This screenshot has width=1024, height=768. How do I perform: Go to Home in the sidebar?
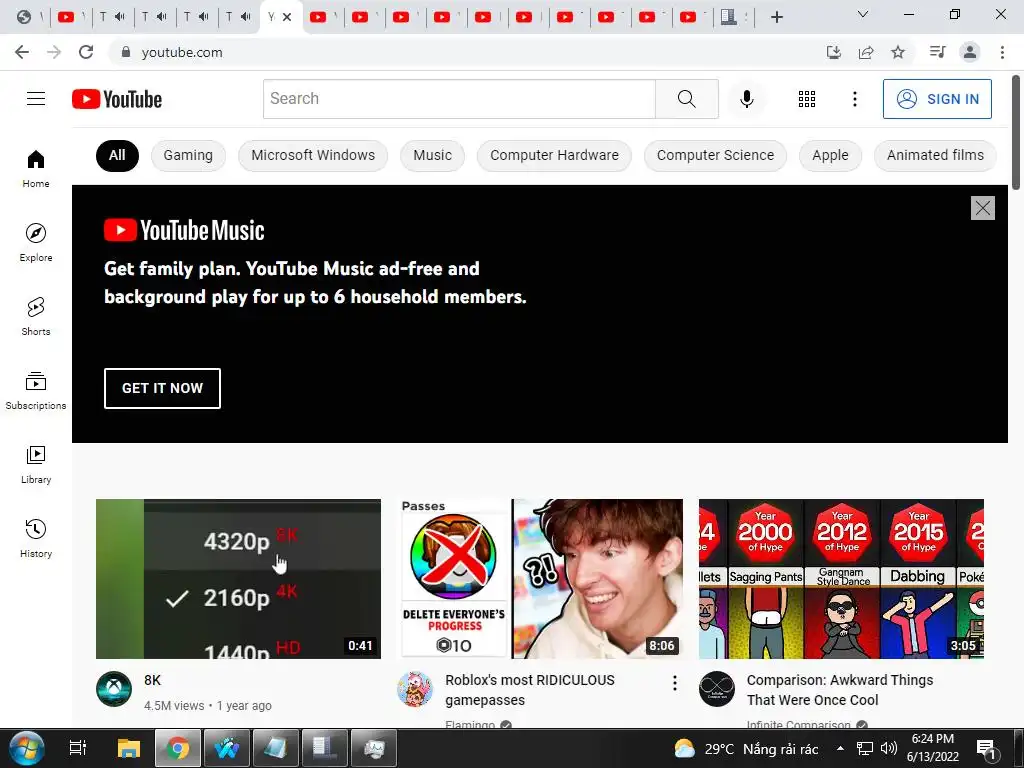point(36,168)
